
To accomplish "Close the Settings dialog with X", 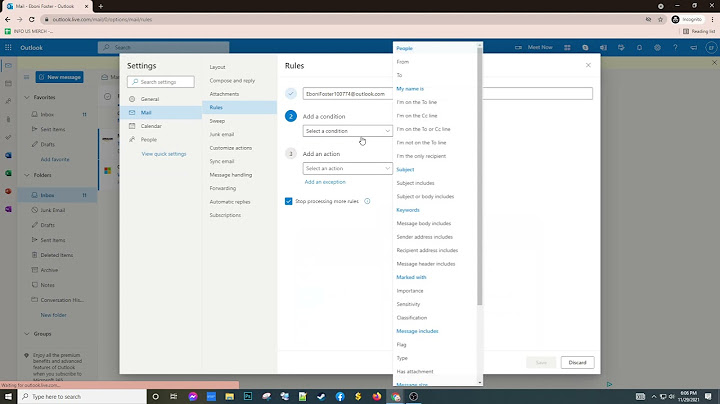I will [588, 65].
